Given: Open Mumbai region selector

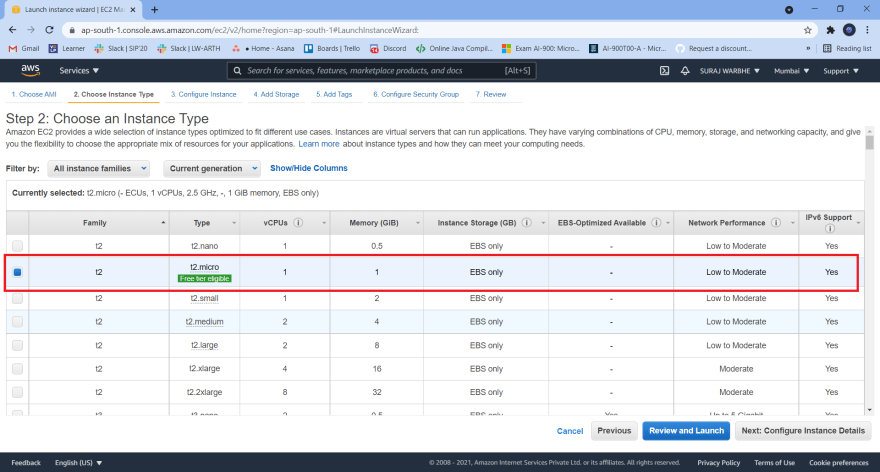Looking at the screenshot, I should [791, 71].
